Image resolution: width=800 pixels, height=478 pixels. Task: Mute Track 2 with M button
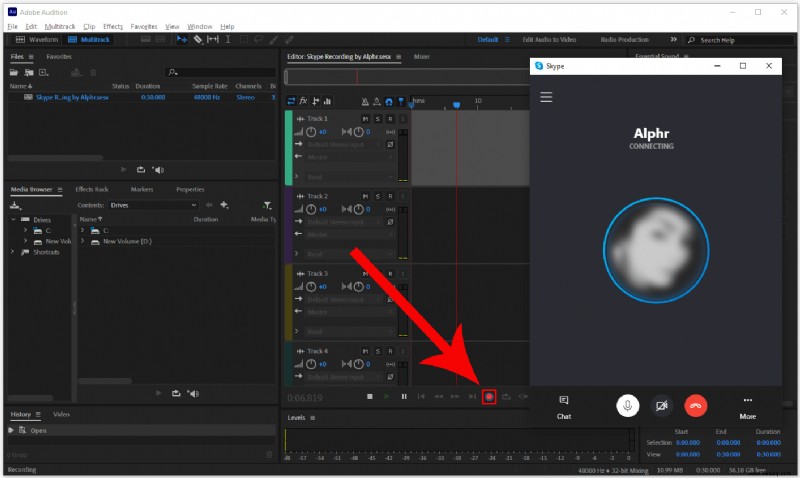(365, 196)
